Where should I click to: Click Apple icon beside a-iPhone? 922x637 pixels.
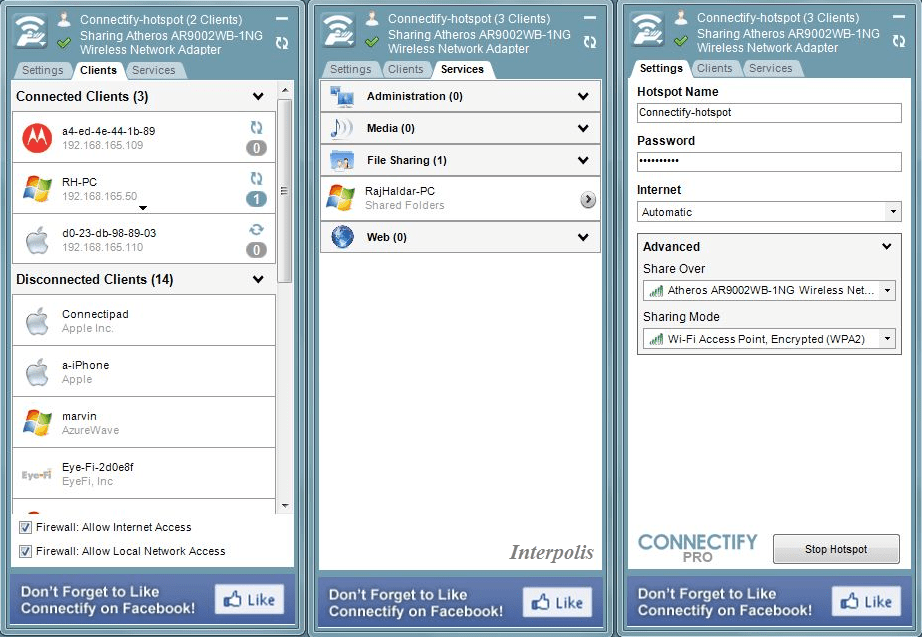pos(37,372)
